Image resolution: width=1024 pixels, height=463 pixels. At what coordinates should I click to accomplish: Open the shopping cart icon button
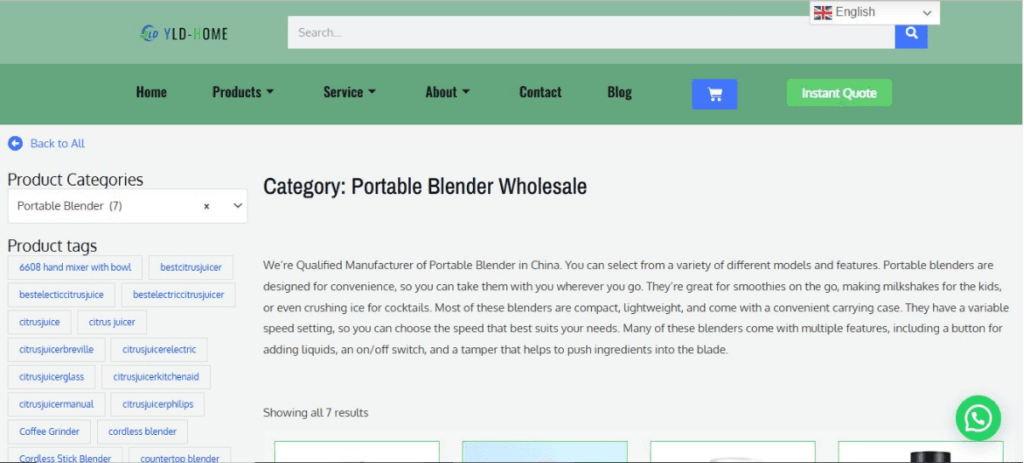[x=714, y=94]
